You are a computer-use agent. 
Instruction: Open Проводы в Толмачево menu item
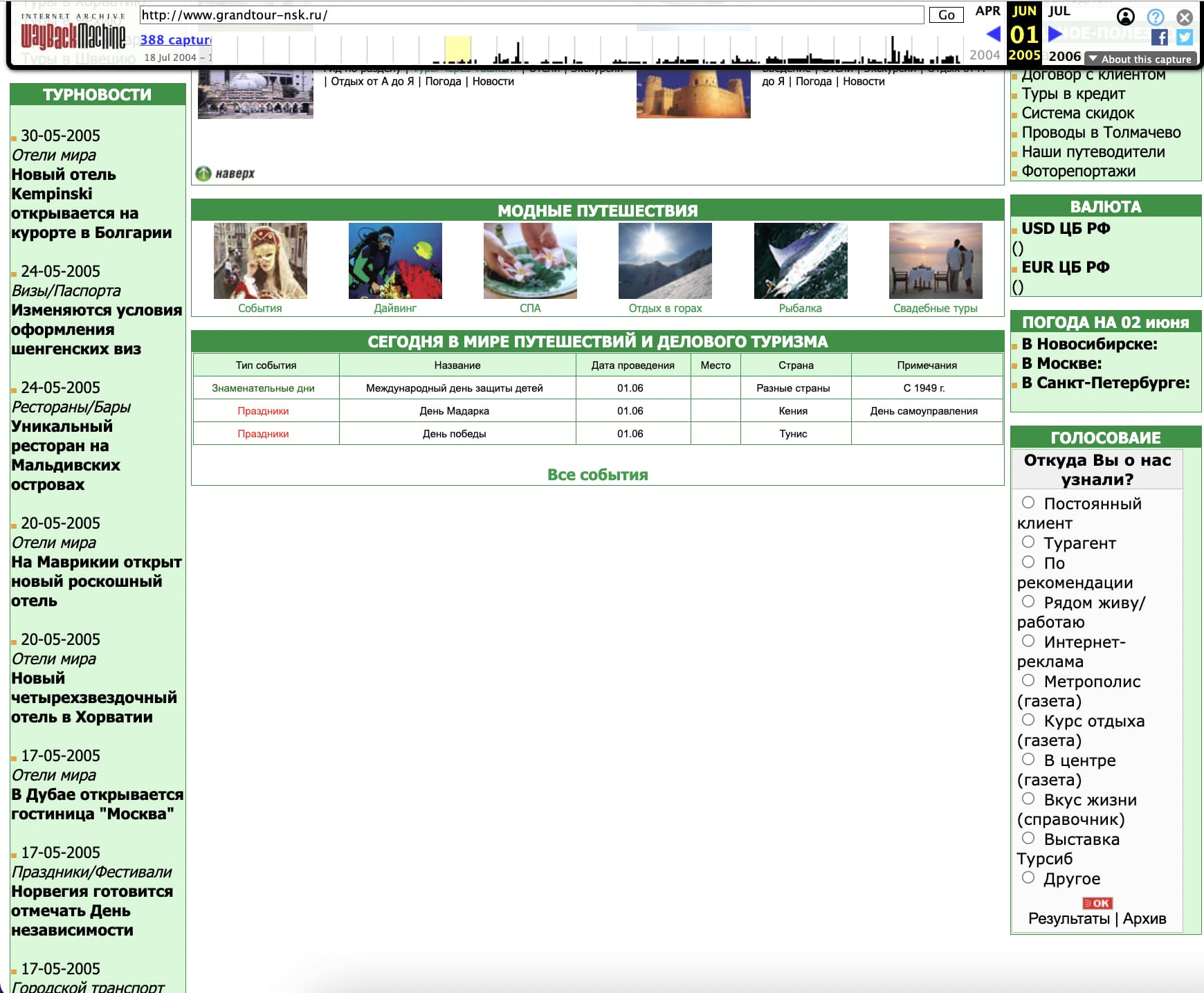(x=1101, y=132)
